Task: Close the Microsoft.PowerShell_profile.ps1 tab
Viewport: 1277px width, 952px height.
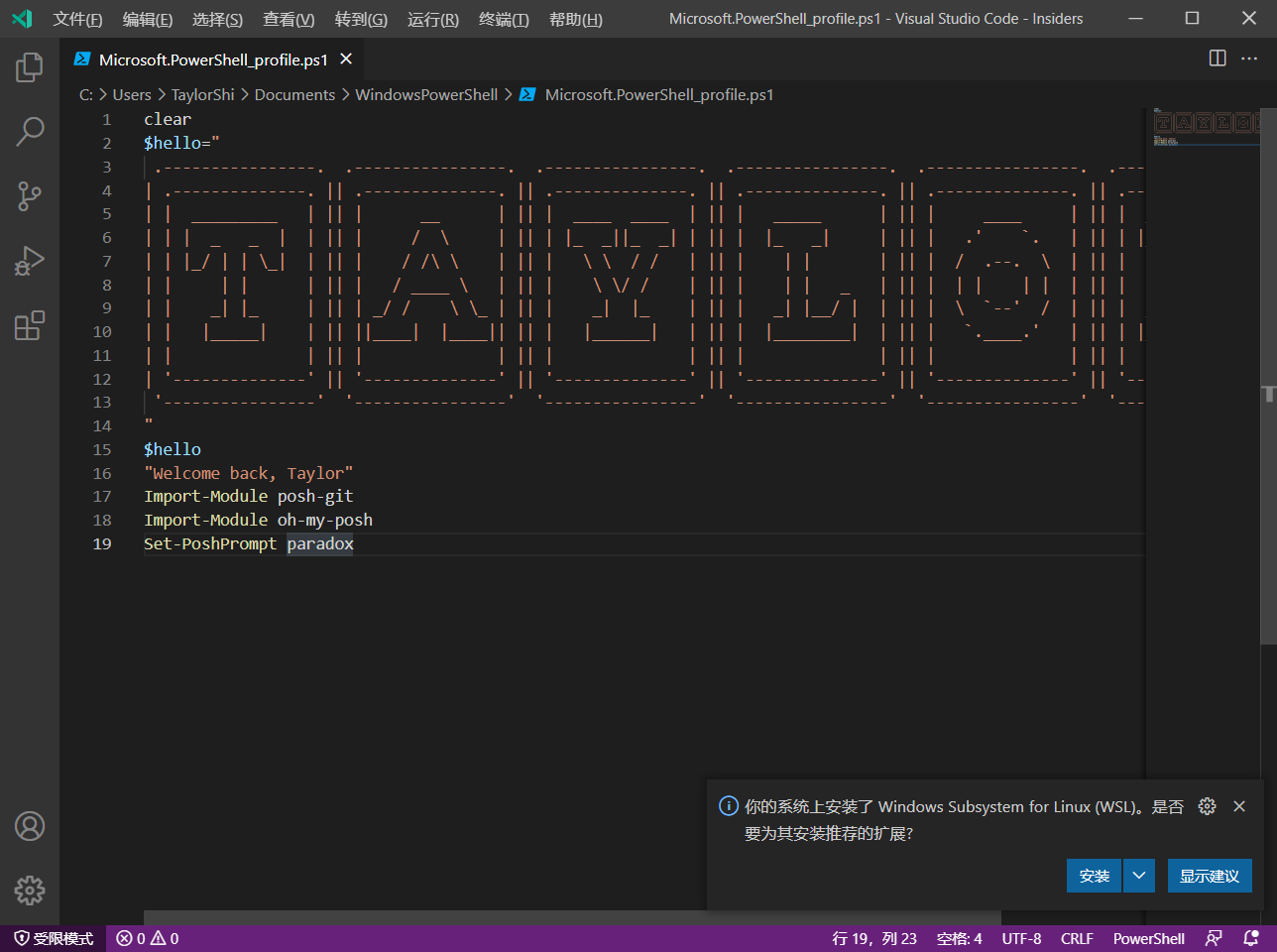Action: coord(346,59)
